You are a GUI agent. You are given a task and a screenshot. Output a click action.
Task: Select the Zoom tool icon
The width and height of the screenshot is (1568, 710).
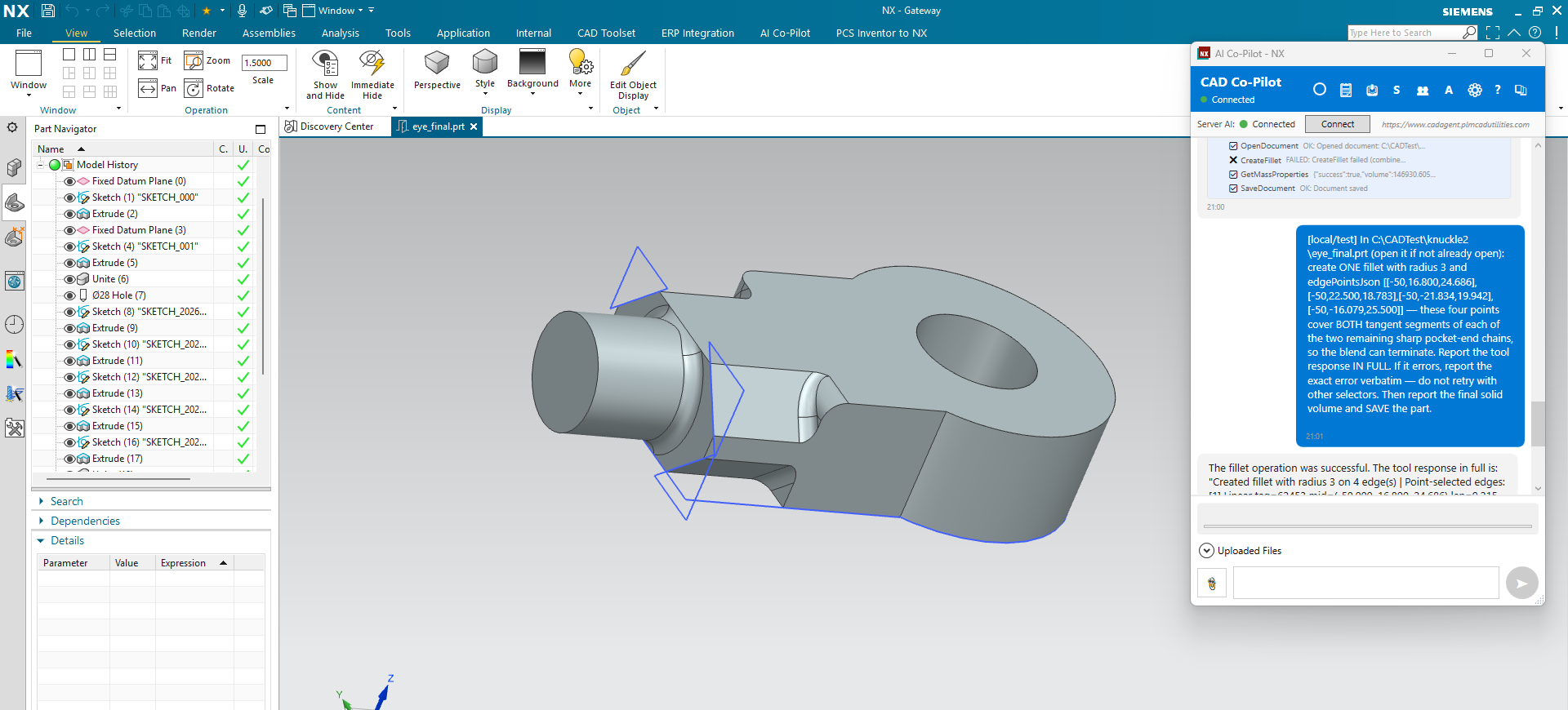pos(194,61)
